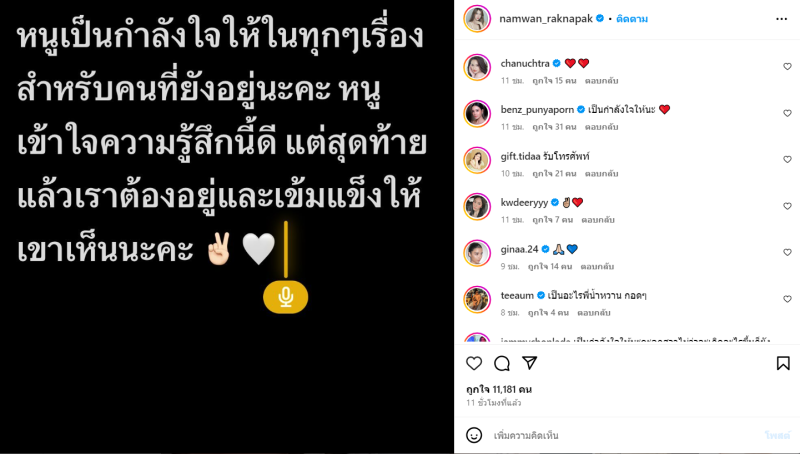Open teeaum's profile avatar
This screenshot has height=454, width=800.
(477, 299)
